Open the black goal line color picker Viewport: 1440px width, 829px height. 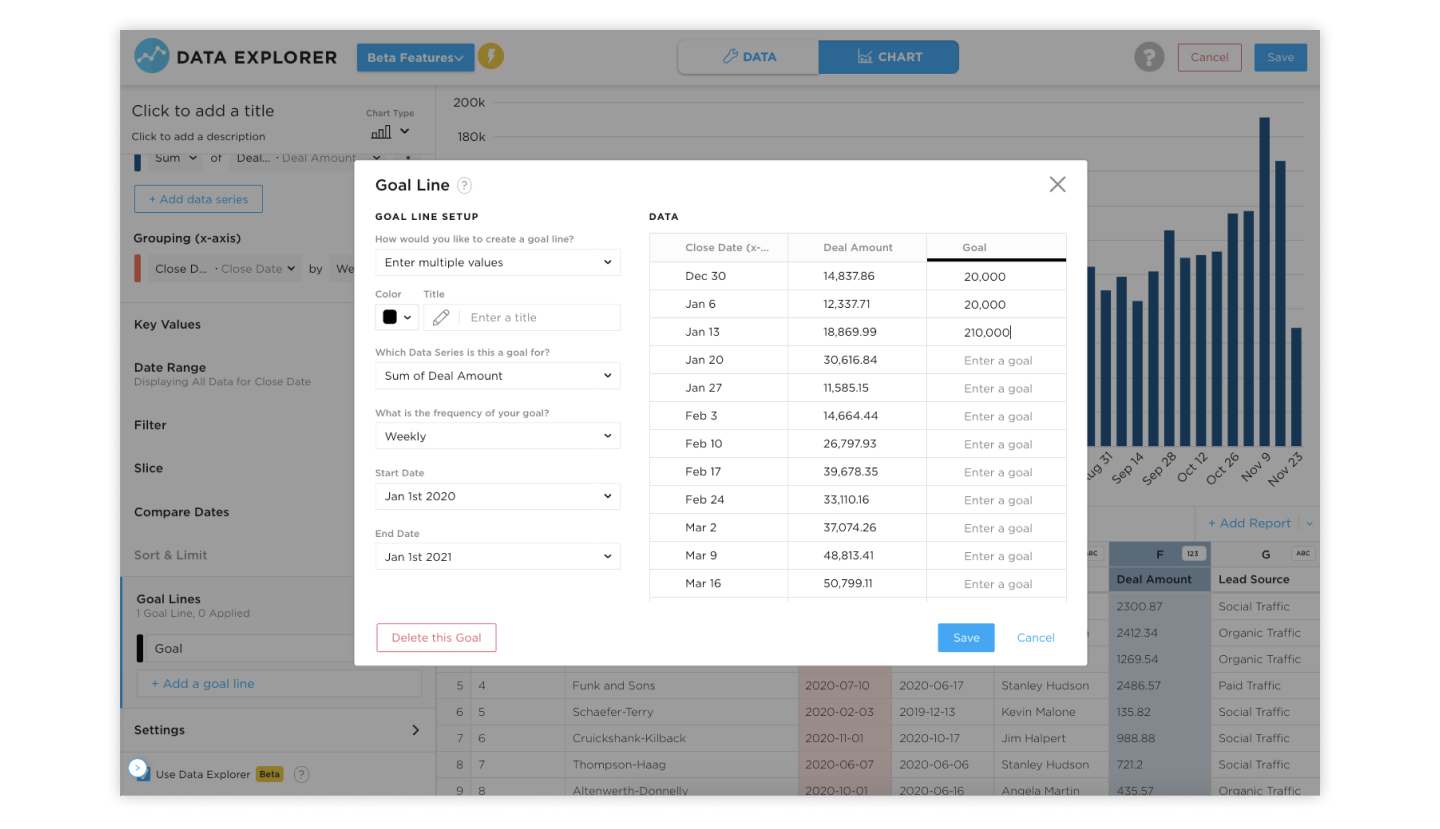(x=397, y=317)
